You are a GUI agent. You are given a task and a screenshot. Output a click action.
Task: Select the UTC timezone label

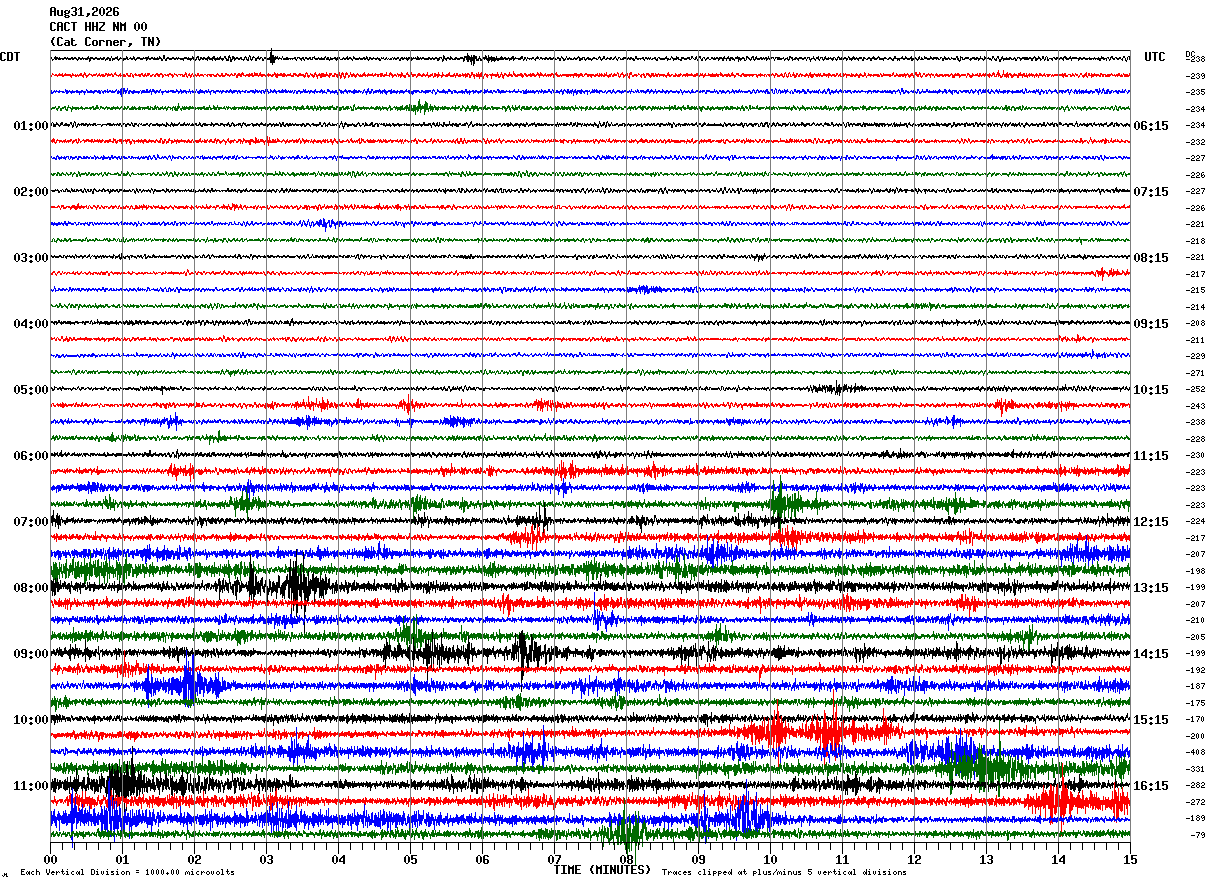(1155, 57)
